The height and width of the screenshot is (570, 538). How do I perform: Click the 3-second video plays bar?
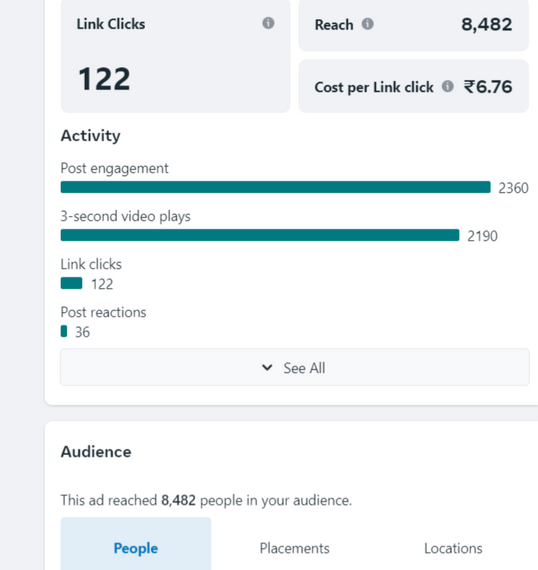pos(260,235)
